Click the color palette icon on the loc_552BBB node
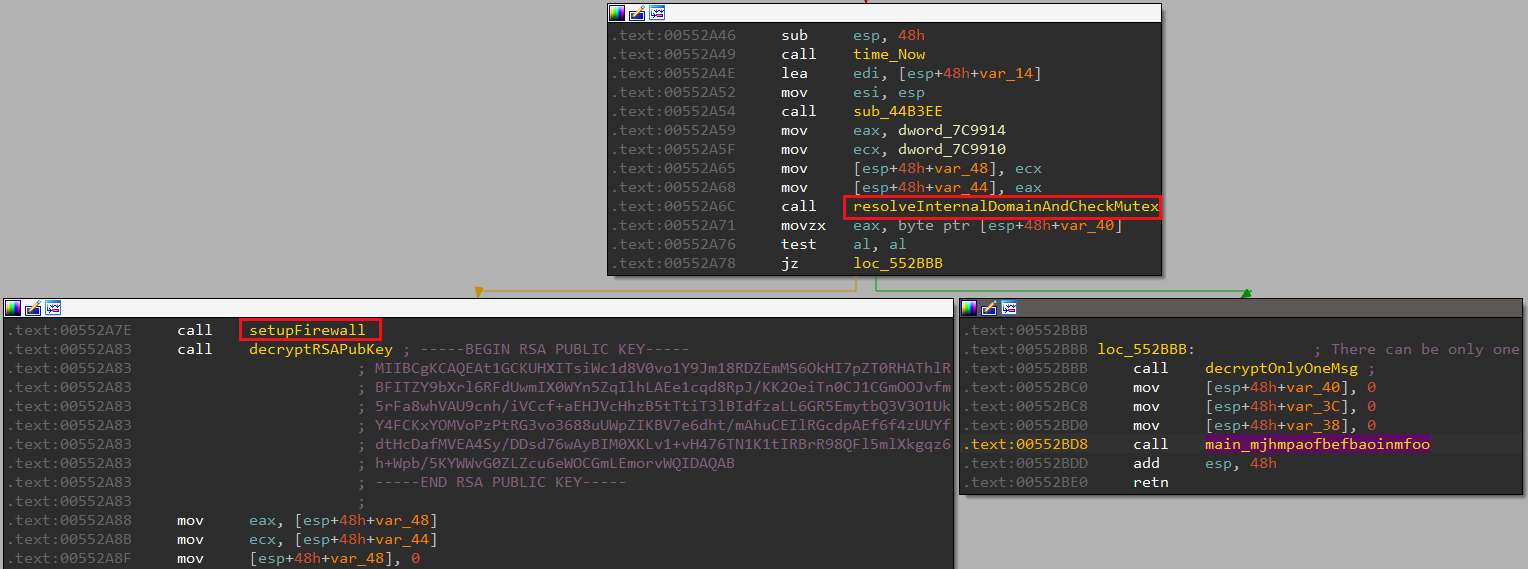The height and width of the screenshot is (569, 1528). click(x=969, y=307)
